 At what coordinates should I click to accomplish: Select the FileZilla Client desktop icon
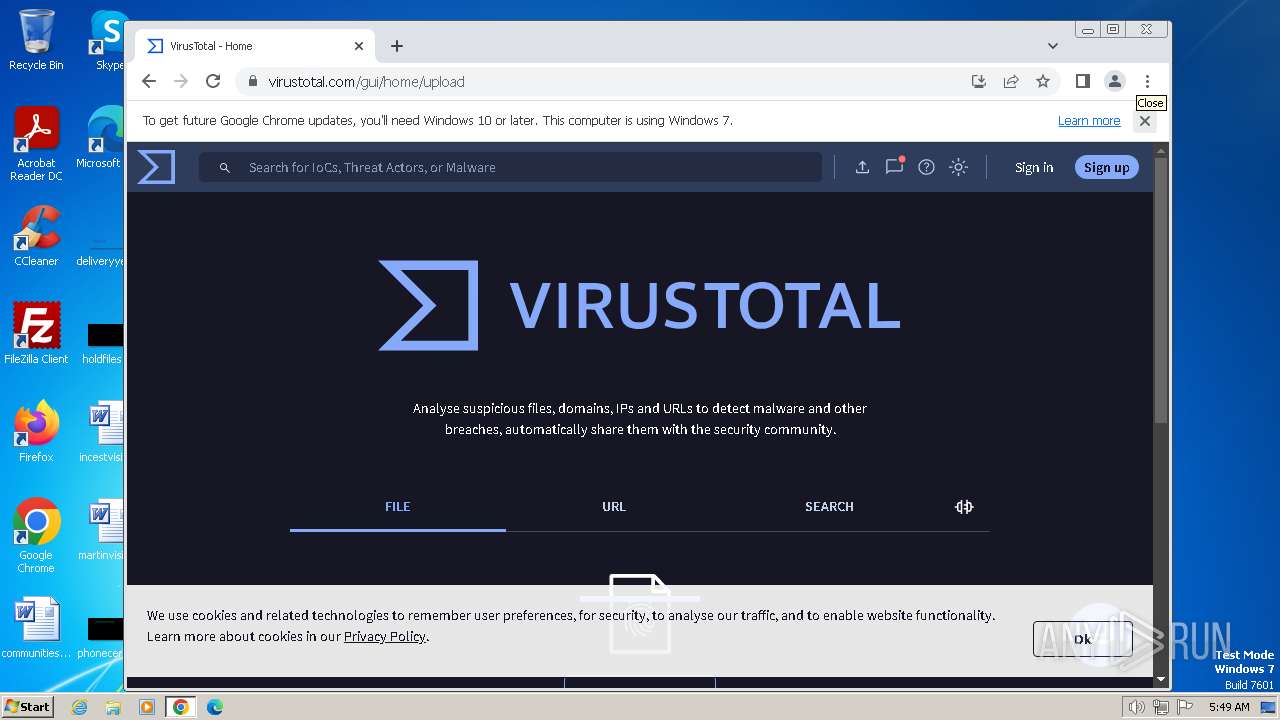click(x=36, y=333)
